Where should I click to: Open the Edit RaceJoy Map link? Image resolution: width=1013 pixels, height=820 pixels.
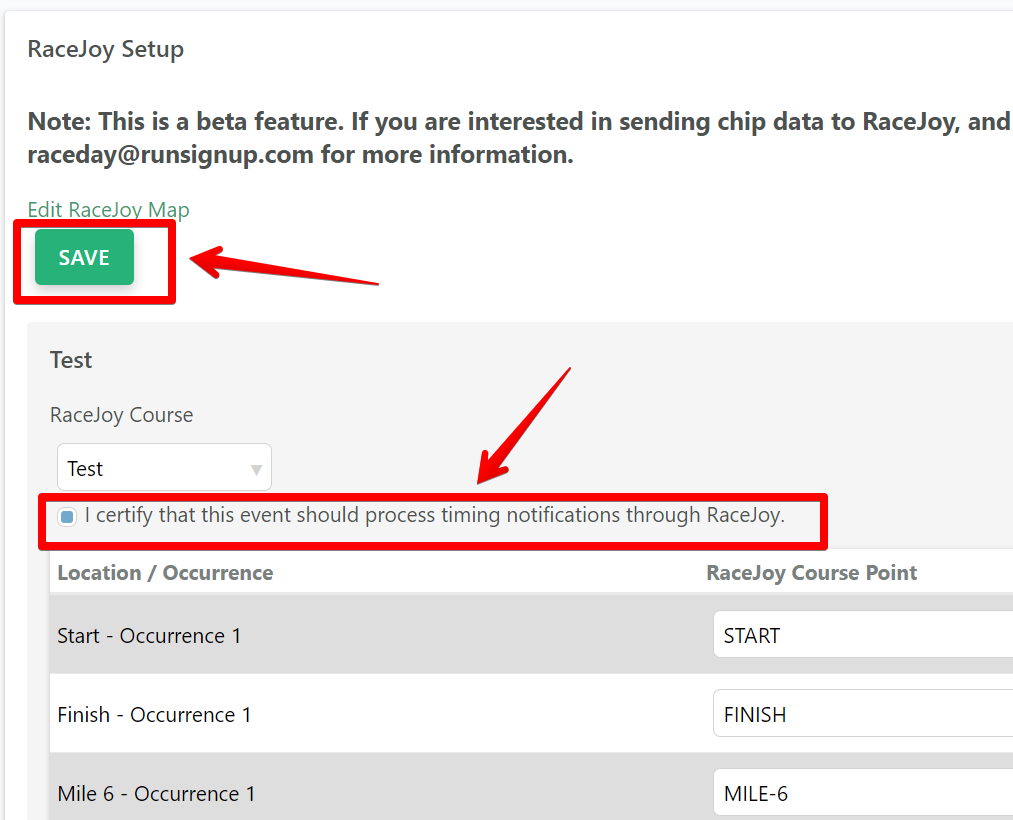point(109,209)
